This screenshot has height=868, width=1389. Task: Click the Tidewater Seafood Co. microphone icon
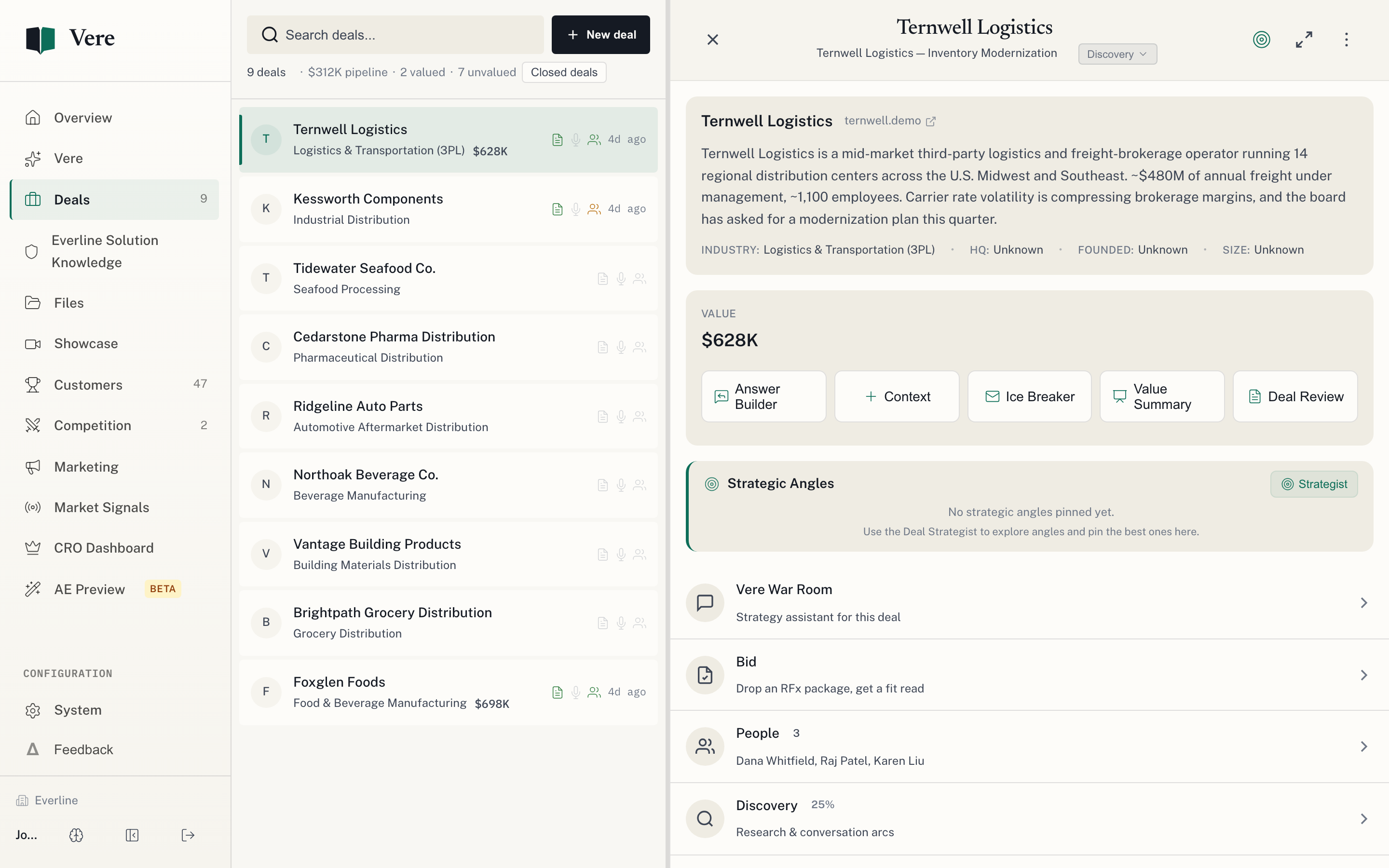(621, 278)
